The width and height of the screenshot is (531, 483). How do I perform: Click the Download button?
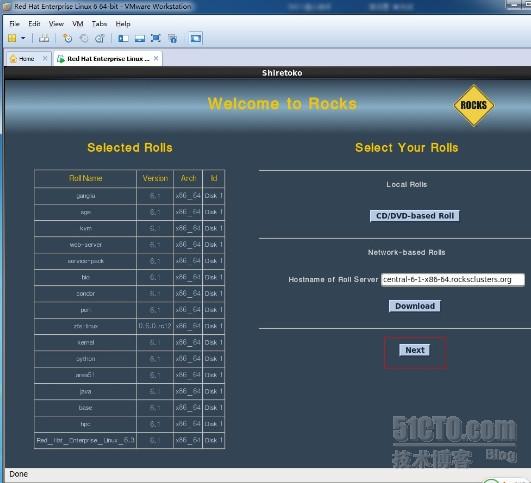[415, 306]
